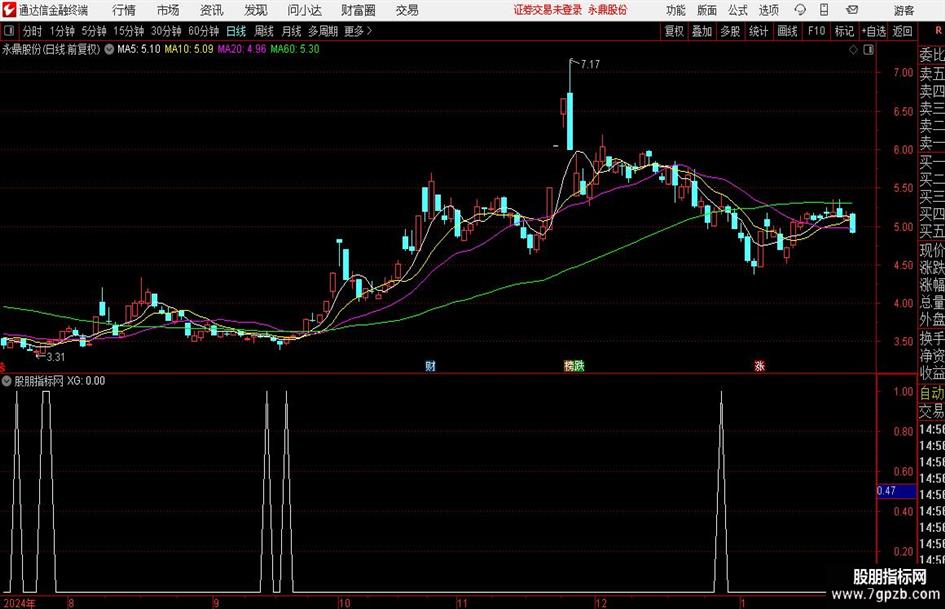Add stock with +自选 button
The image size is (945, 609).
874,31
